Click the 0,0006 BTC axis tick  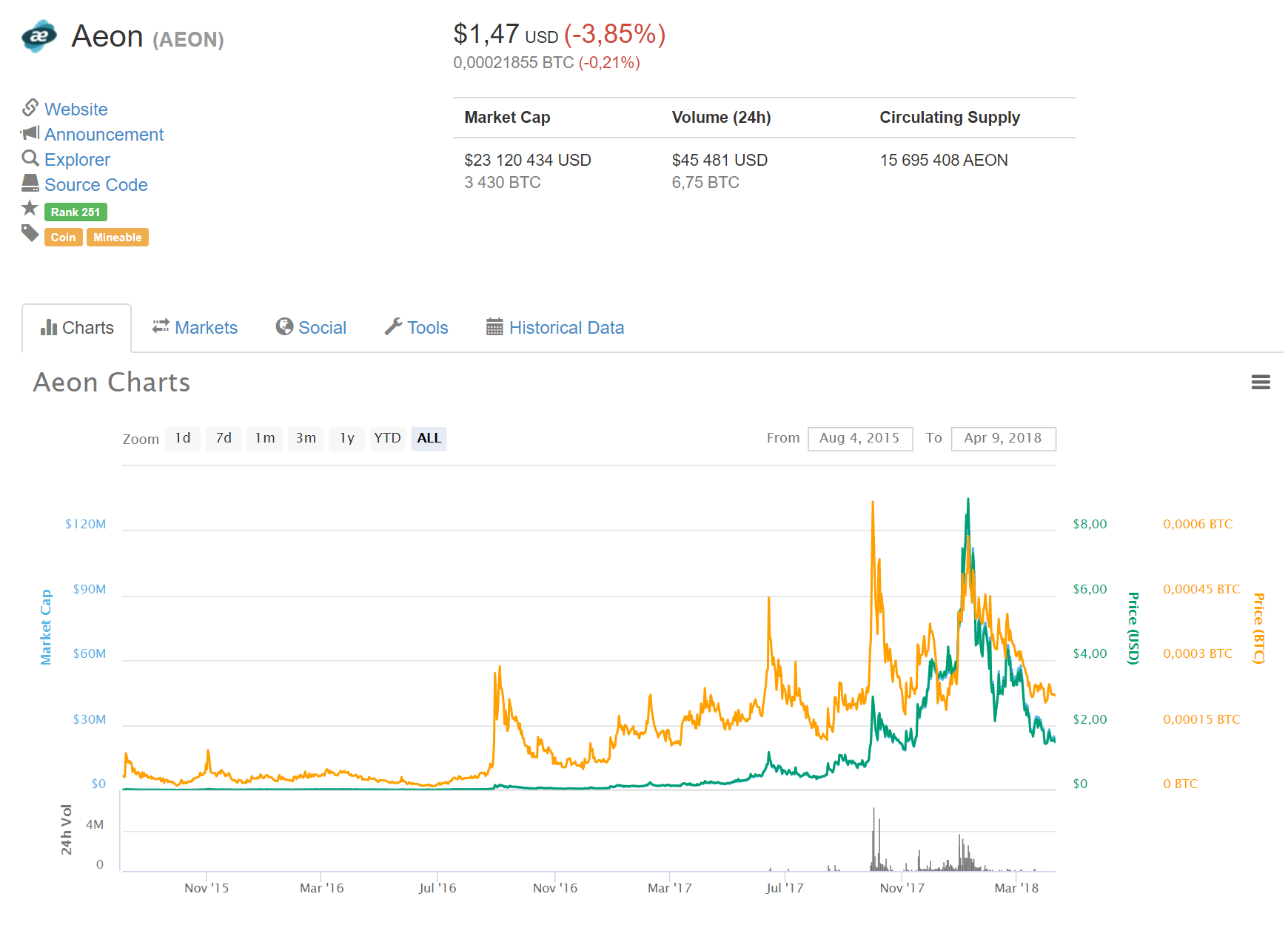pos(1198,524)
